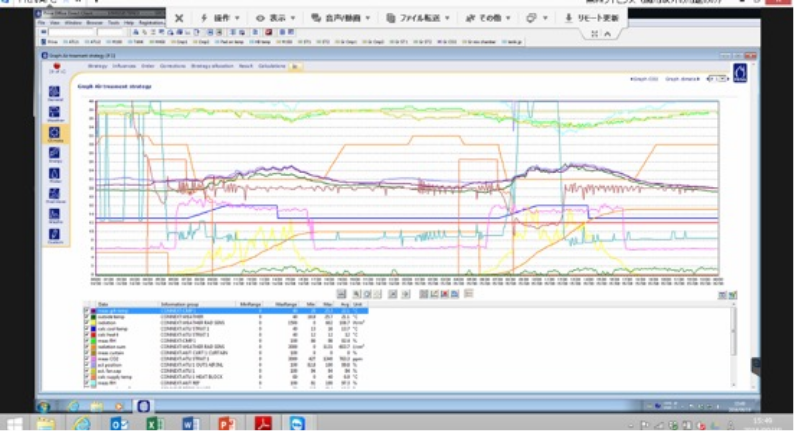
Task: Uncheck the act position checkbox
Action: point(86,365)
